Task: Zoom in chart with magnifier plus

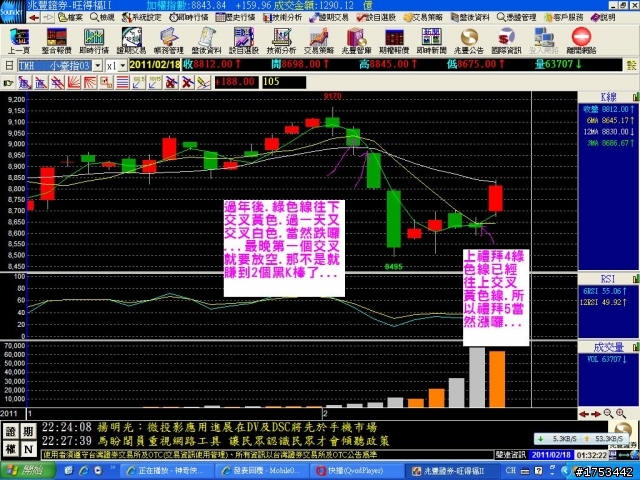Action: [x=620, y=413]
